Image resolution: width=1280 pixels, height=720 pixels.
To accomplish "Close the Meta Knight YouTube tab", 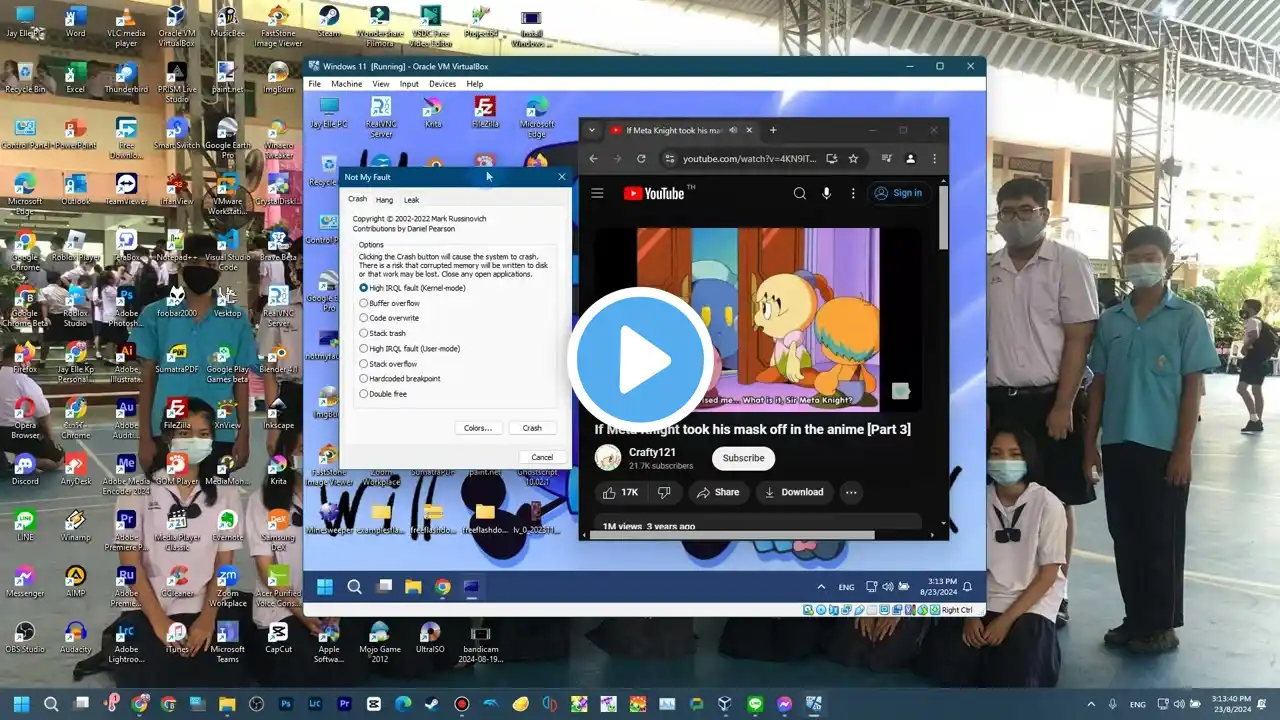I will point(751,130).
